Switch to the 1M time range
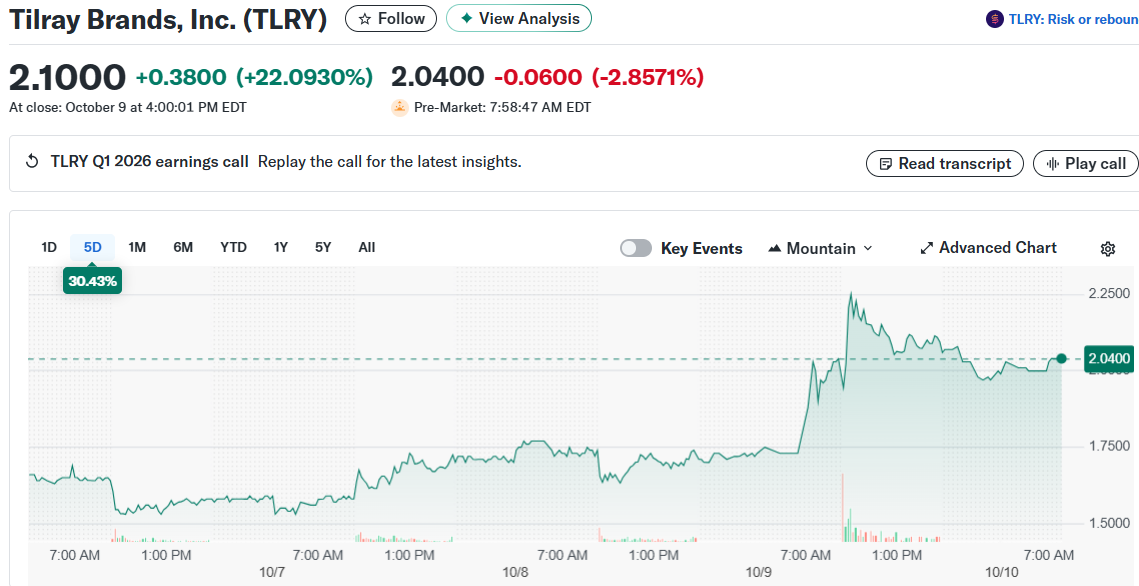1139x586 pixels. coord(137,247)
